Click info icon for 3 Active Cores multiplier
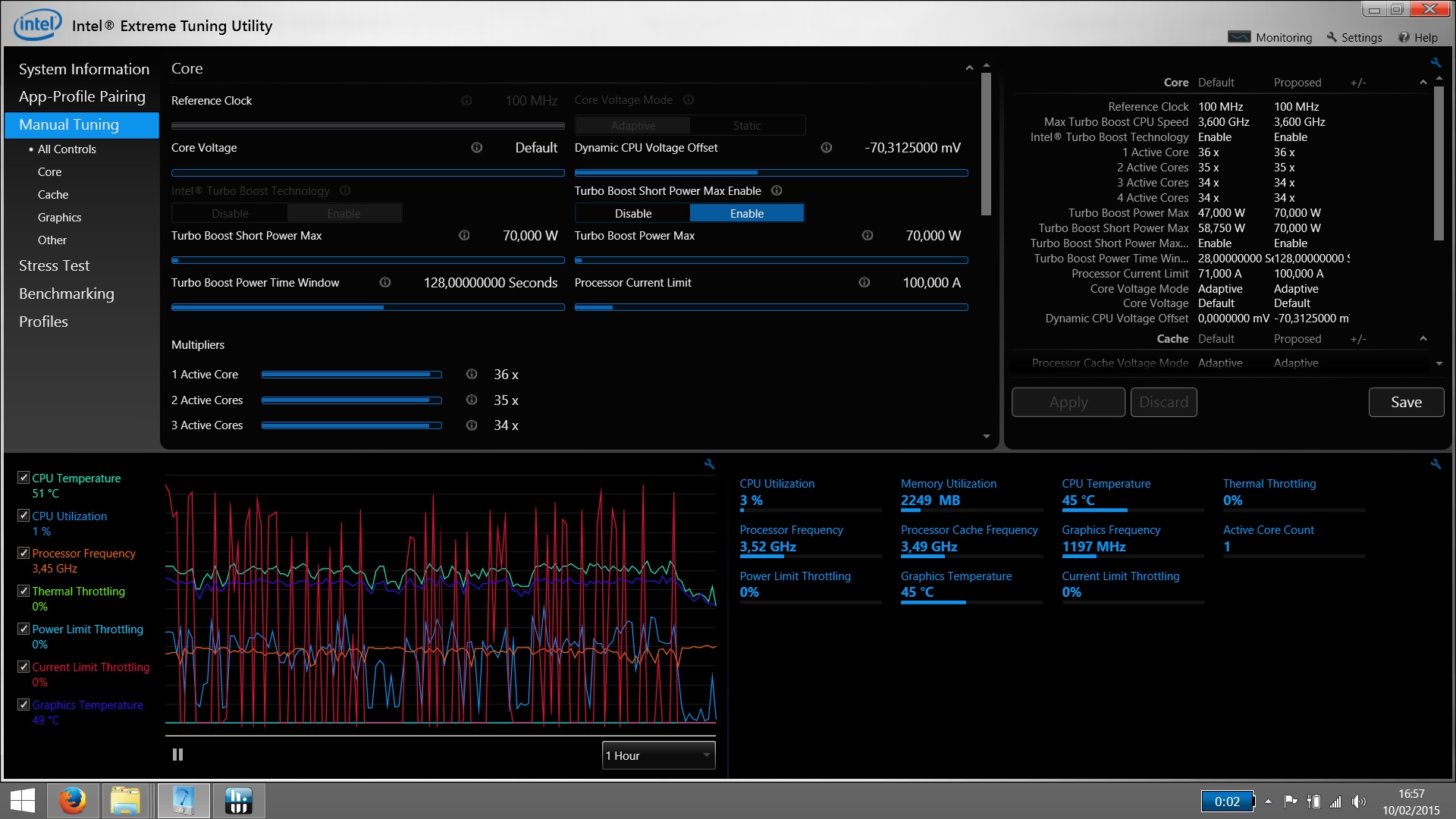Image resolution: width=1456 pixels, height=819 pixels. coord(471,425)
